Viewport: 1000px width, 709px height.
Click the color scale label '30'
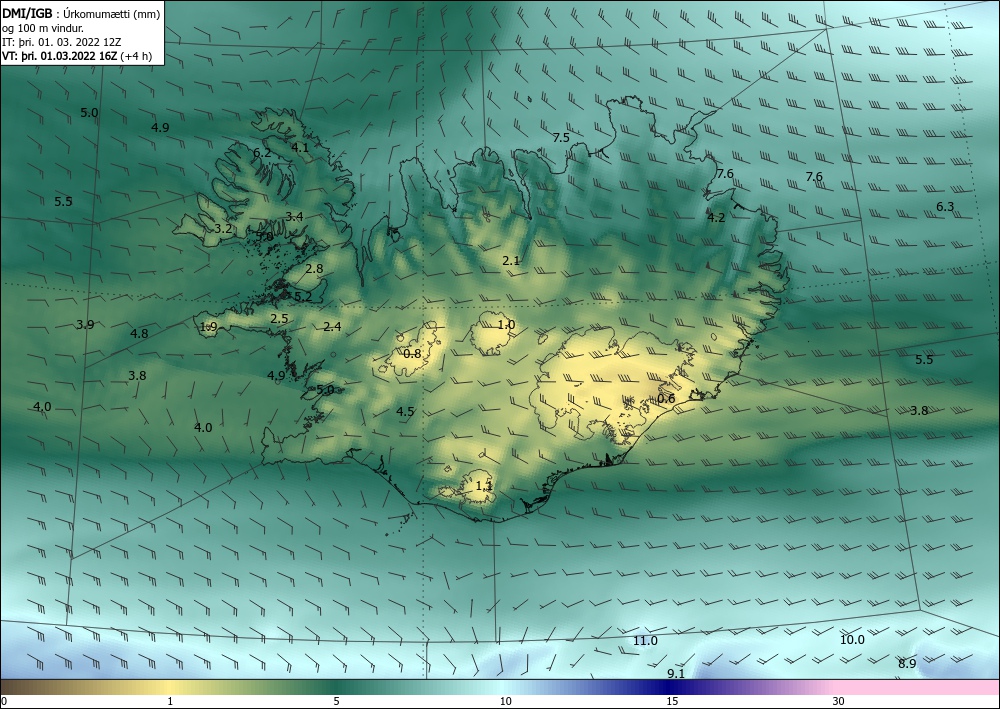[x=839, y=702]
